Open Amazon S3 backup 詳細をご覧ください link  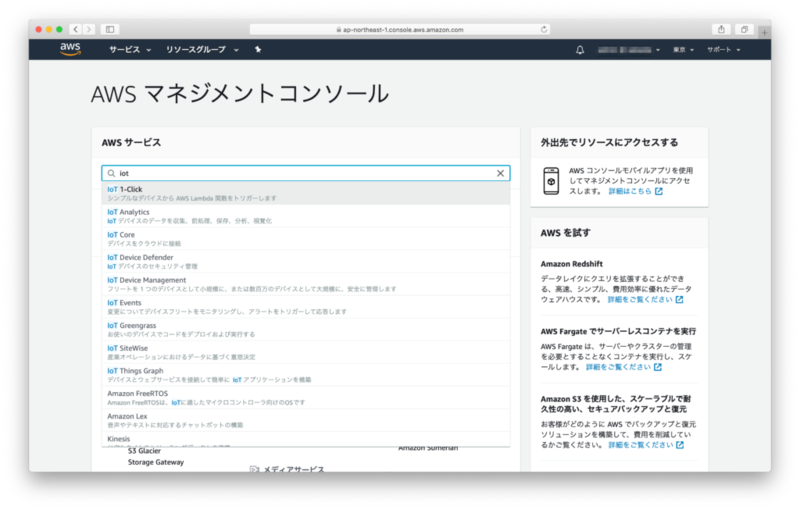(x=641, y=445)
